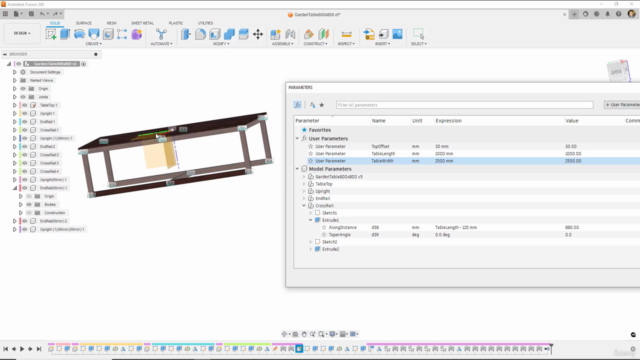Select the Measure tool in Inspect

coord(346,34)
